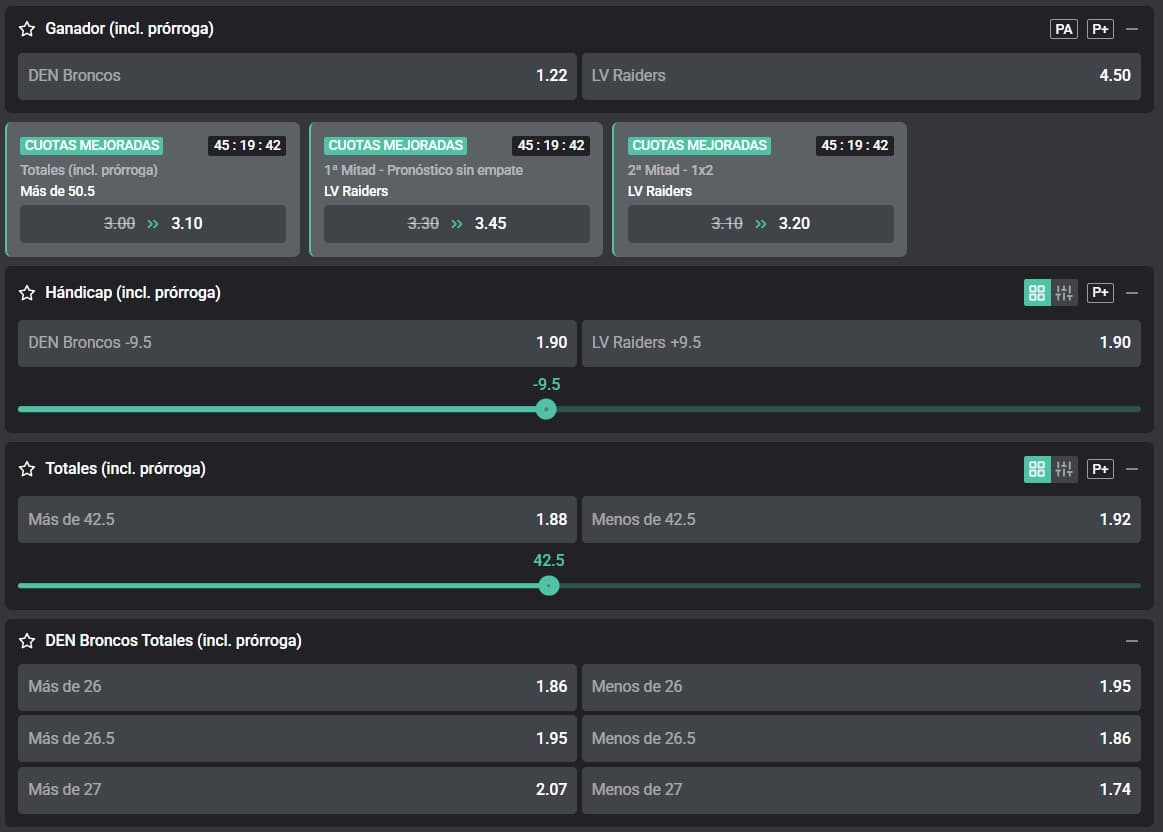Image resolution: width=1163 pixels, height=832 pixels.
Task: Click the P+ badge in Ganador header
Action: (x=1100, y=29)
